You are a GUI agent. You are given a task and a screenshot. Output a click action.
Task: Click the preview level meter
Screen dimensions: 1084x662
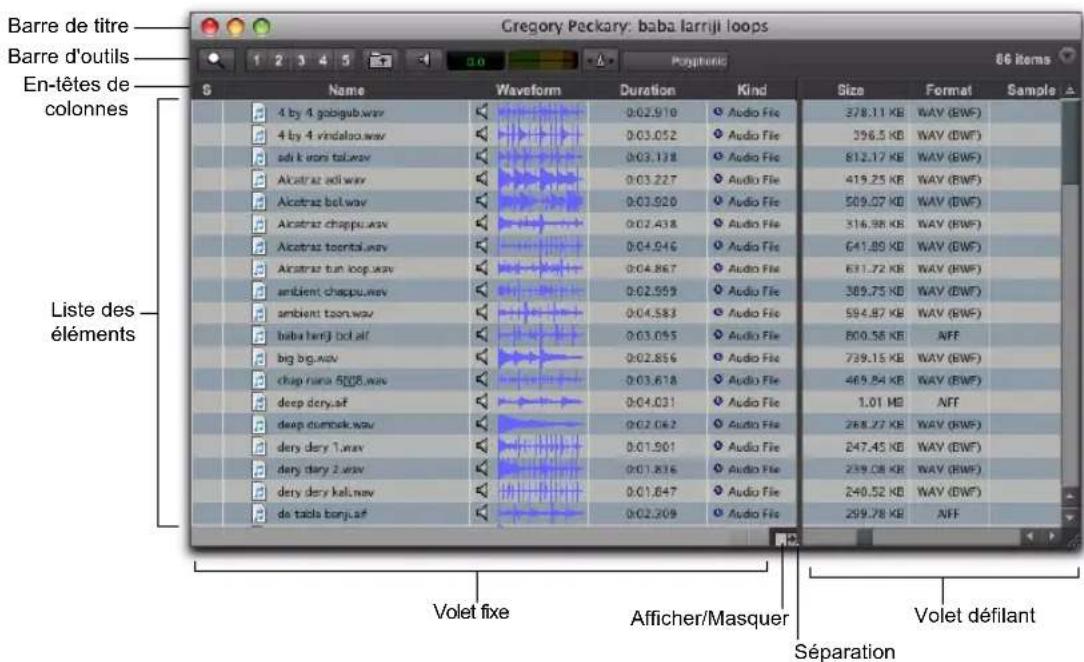[x=542, y=62]
